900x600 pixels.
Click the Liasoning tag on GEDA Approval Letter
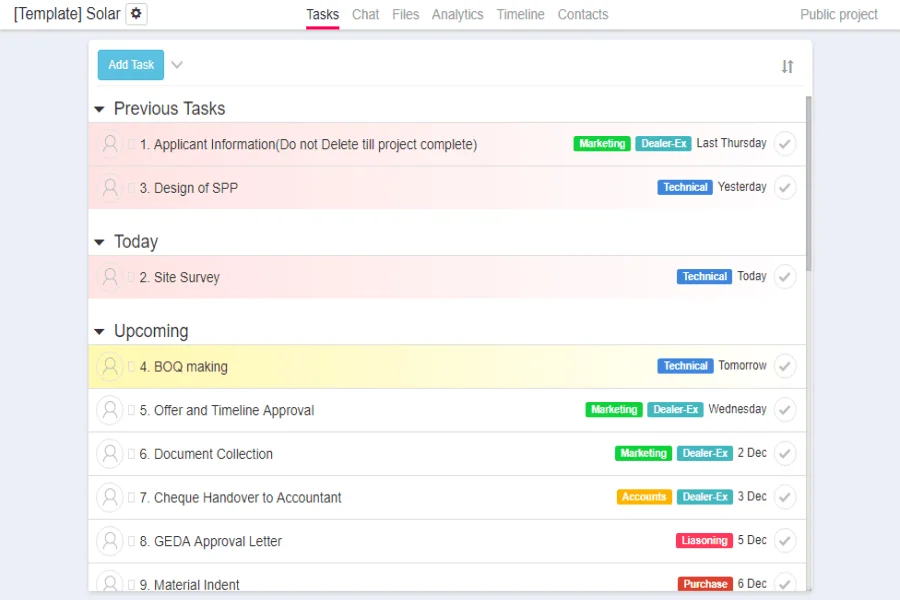(x=704, y=540)
